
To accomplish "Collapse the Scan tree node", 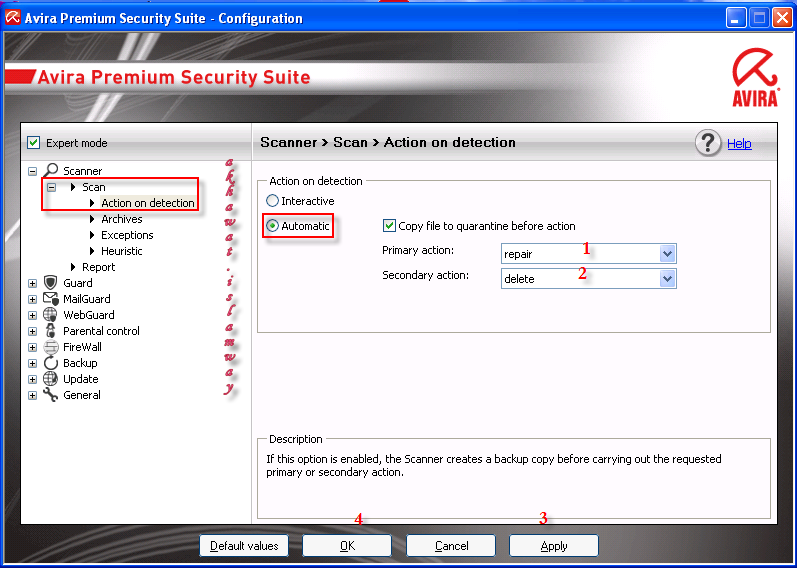I will (x=51, y=187).
